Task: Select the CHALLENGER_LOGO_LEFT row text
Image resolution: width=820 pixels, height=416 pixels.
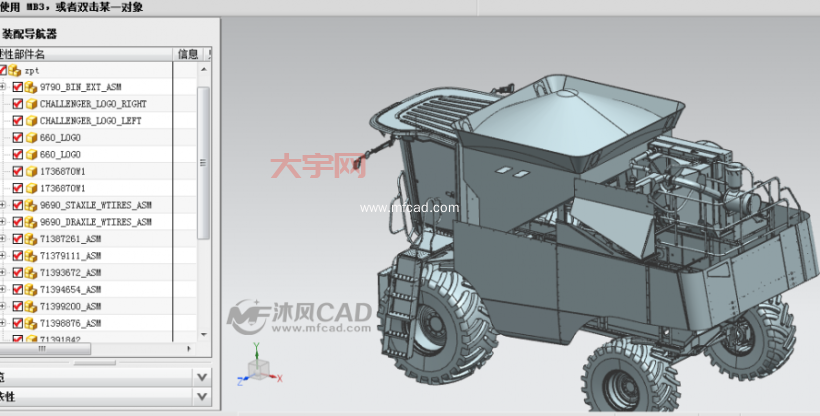Action: point(90,120)
